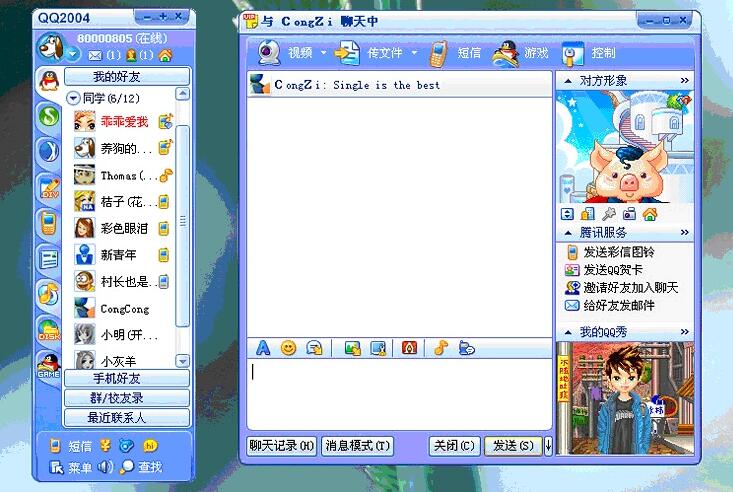Viewport: 733px width, 492px height.
Task: Switch to the 群/校友录 tab
Action: [x=127, y=398]
